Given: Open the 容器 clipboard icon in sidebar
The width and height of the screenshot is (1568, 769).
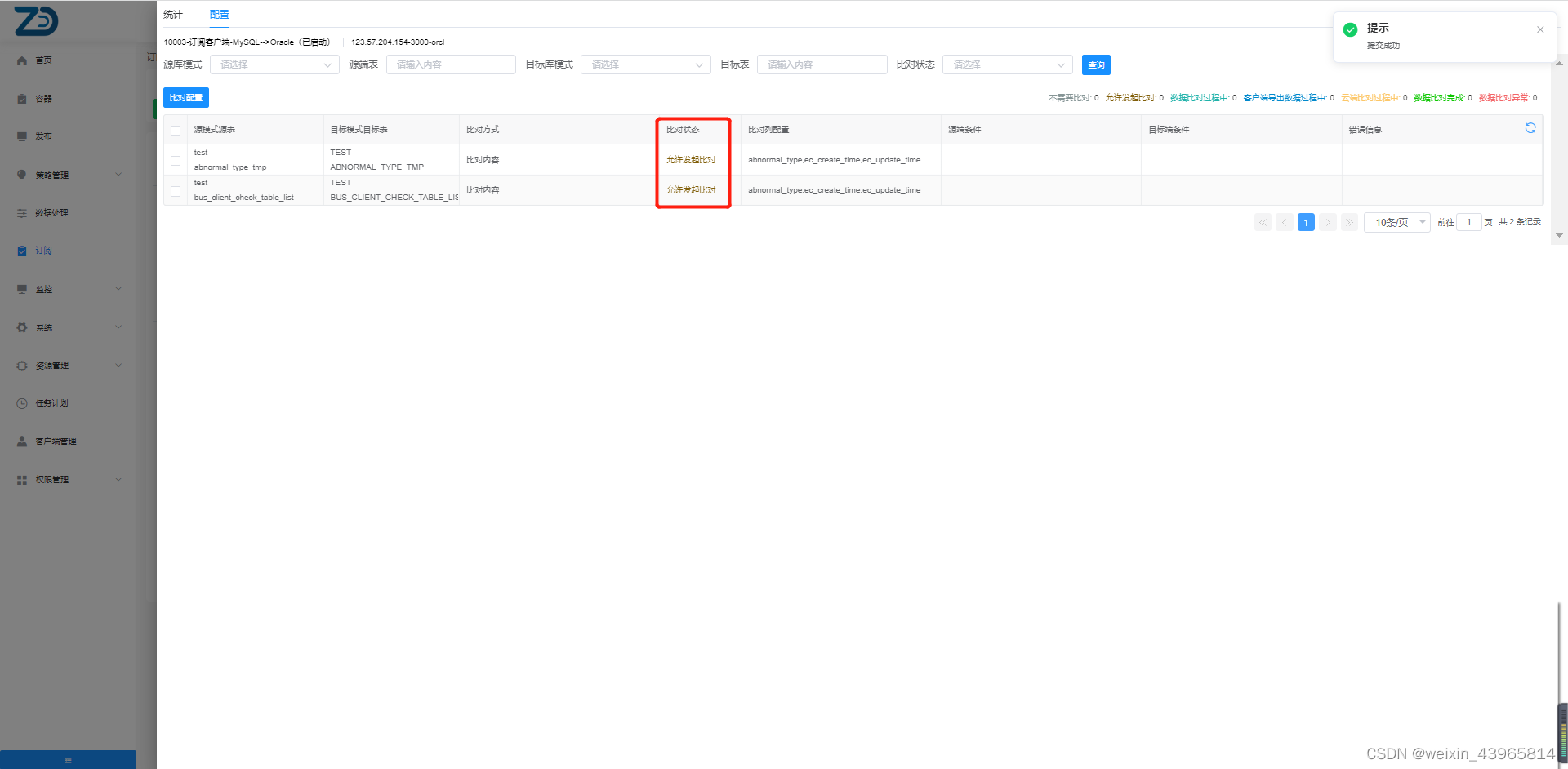Looking at the screenshot, I should [22, 99].
